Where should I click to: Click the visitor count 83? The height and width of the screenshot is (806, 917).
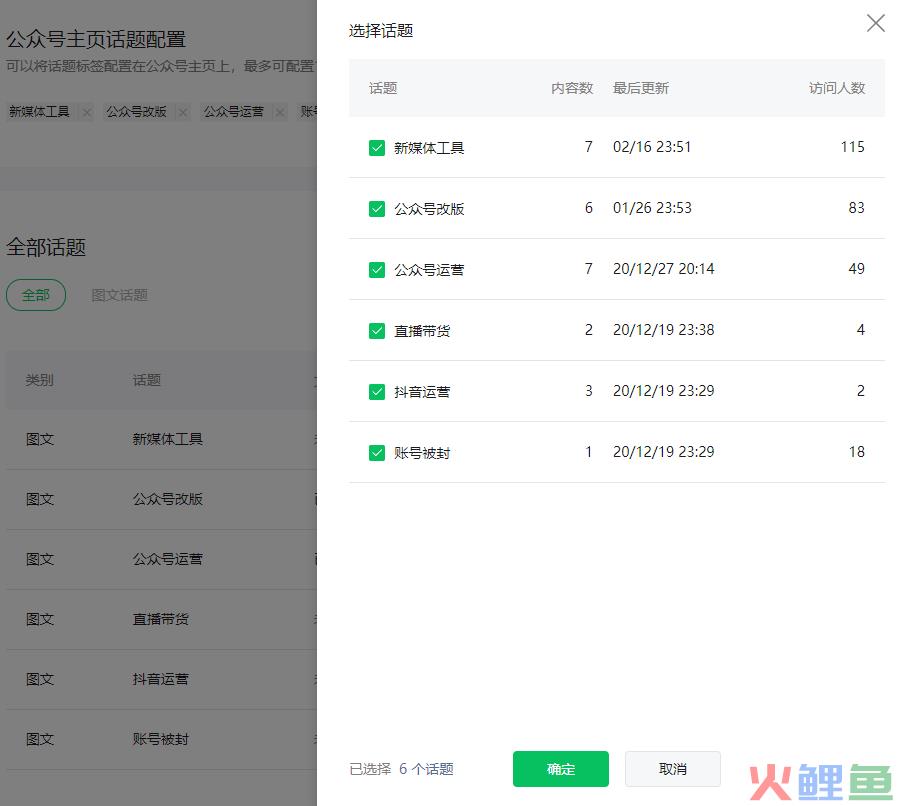coord(857,208)
